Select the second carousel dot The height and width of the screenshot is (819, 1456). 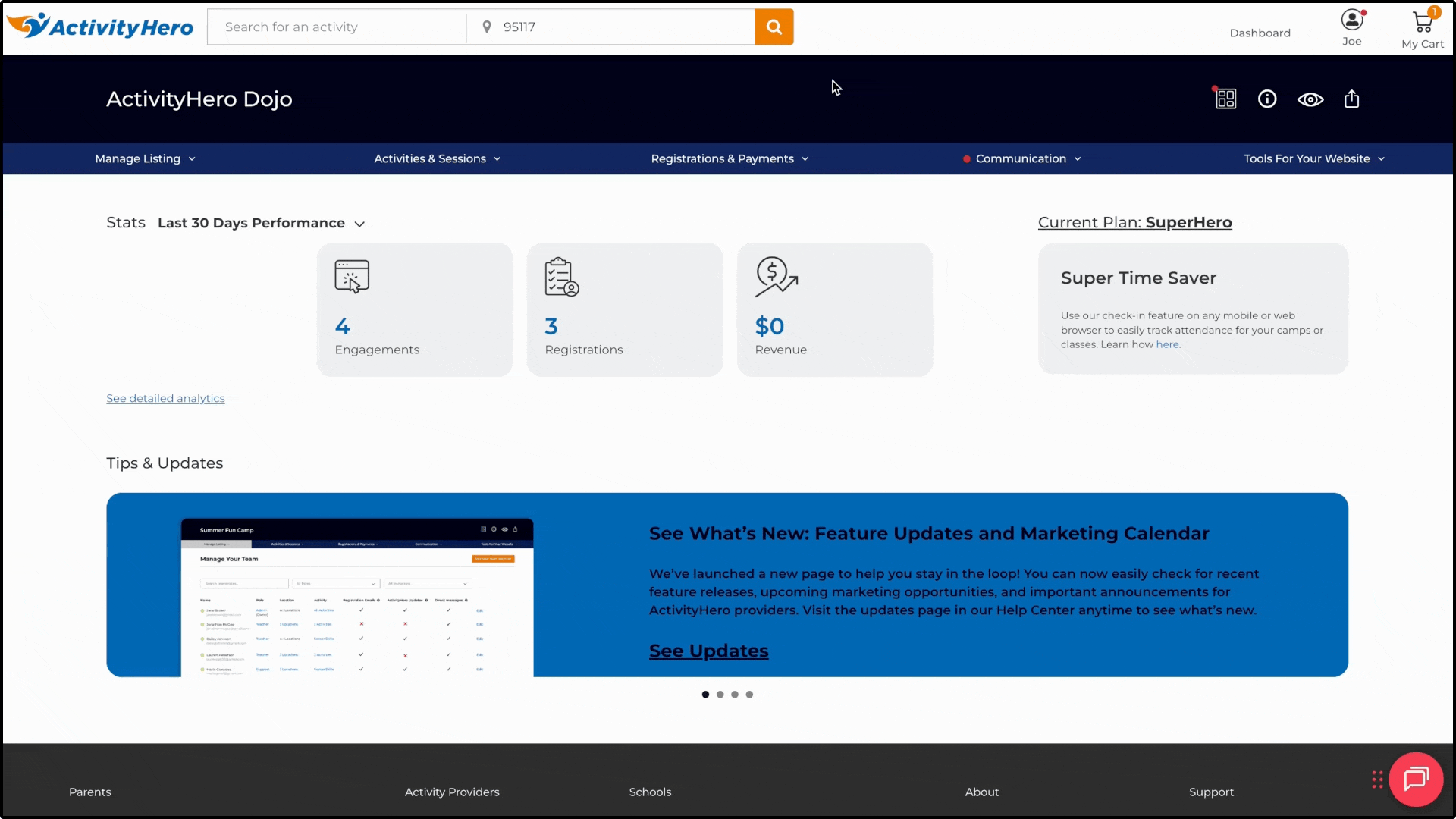pyautogui.click(x=720, y=695)
